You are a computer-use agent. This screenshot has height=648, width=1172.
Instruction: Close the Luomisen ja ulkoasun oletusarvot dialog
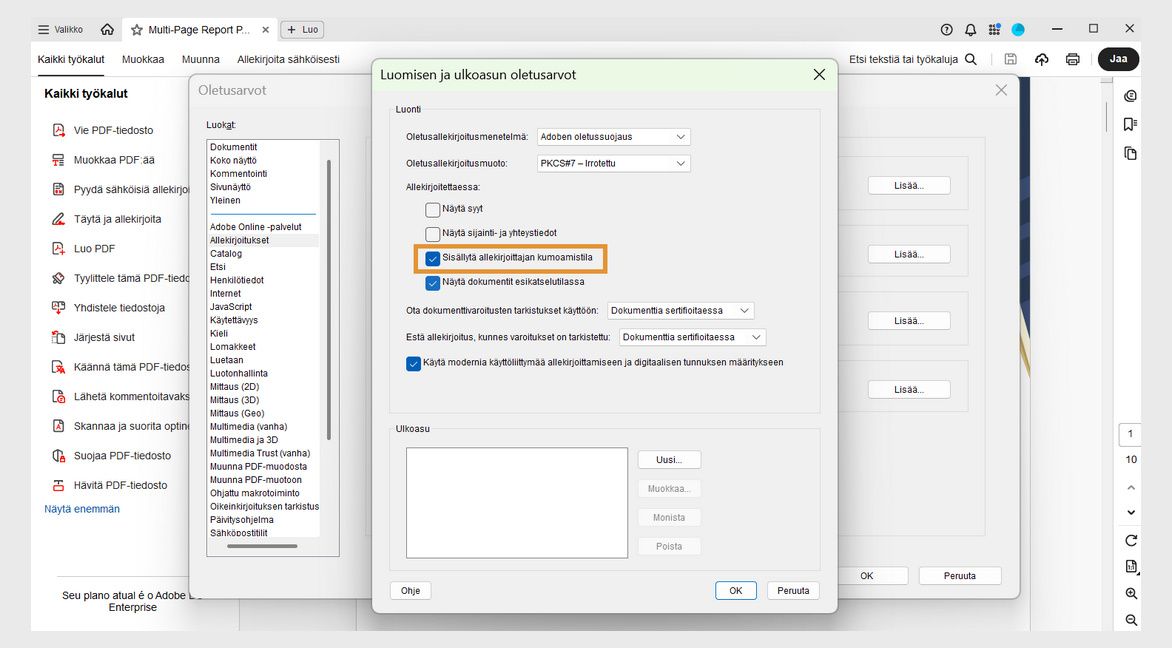[819, 75]
